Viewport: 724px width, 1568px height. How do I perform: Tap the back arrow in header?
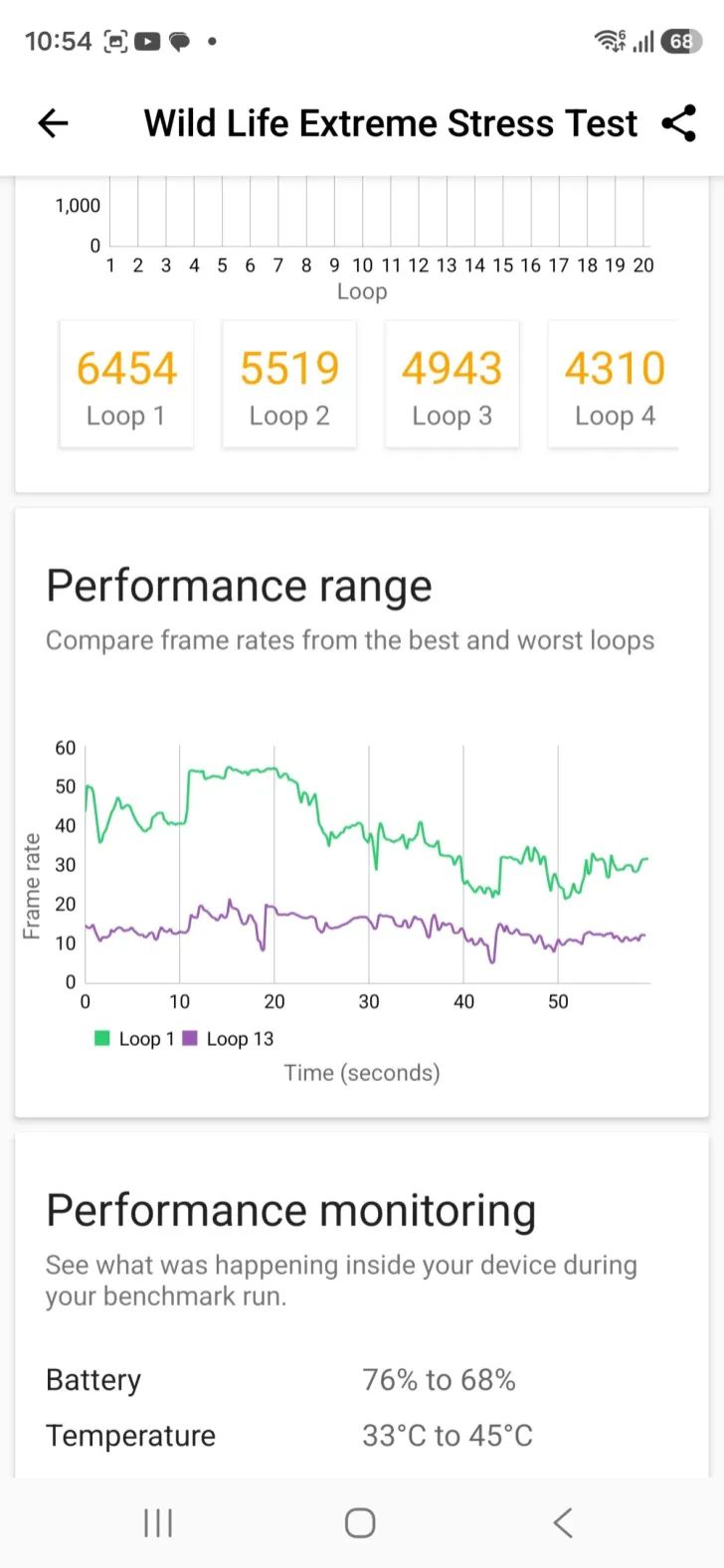pyautogui.click(x=53, y=123)
